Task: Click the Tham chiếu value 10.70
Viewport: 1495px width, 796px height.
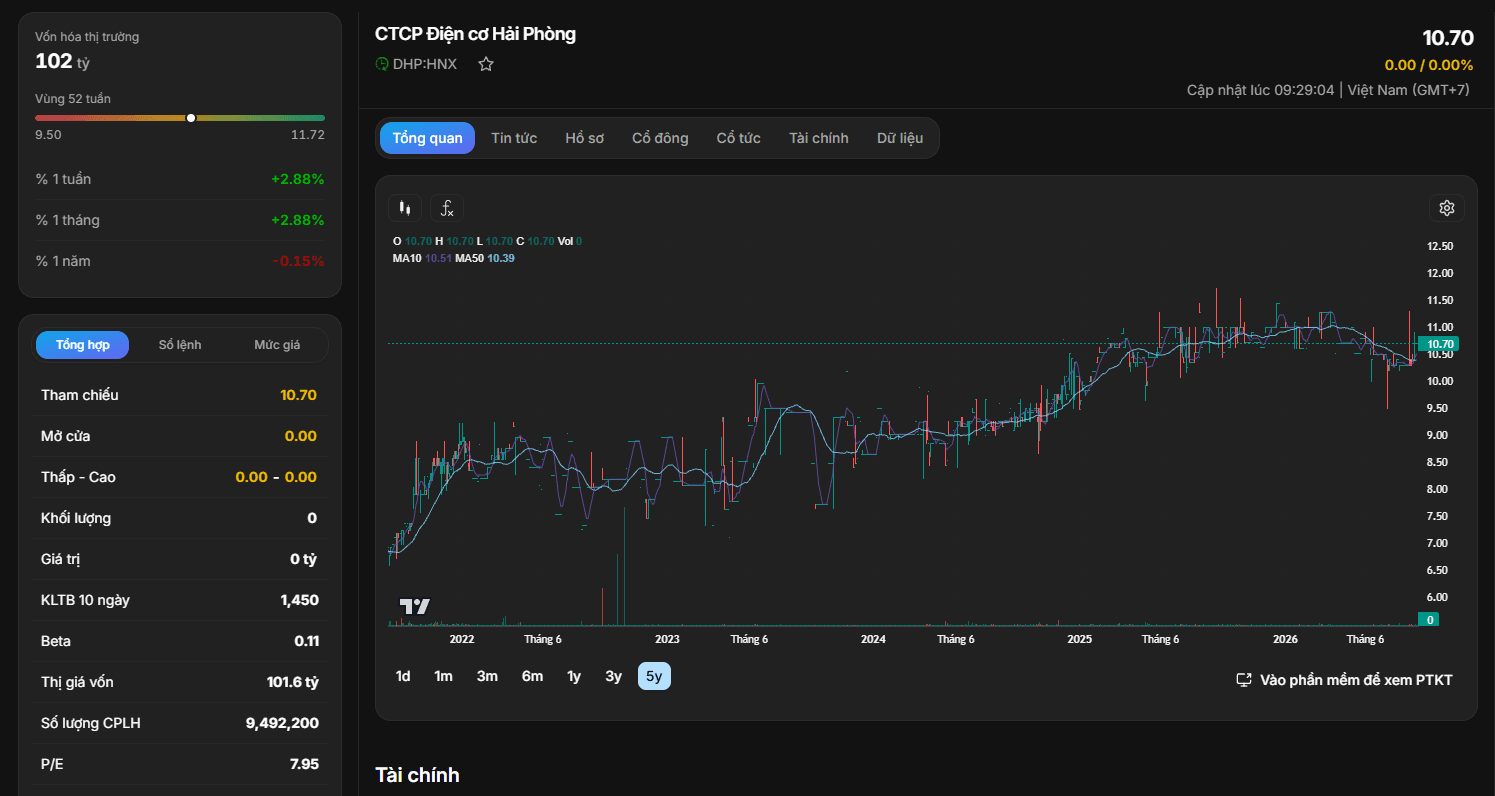Action: tap(298, 395)
